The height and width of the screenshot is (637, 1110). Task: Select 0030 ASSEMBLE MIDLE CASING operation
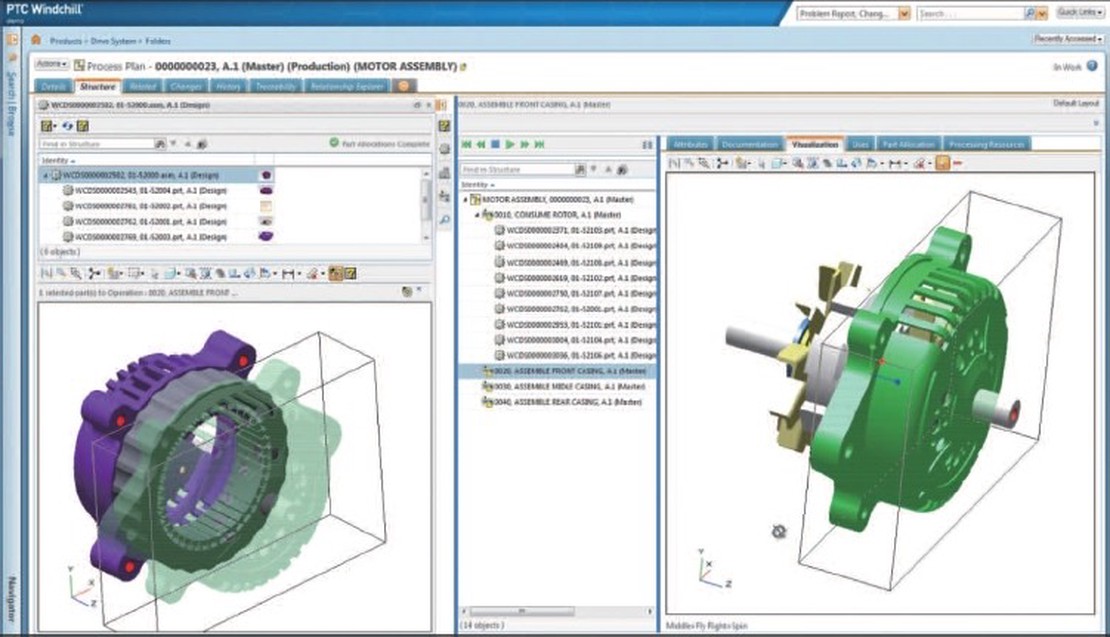coord(559,386)
